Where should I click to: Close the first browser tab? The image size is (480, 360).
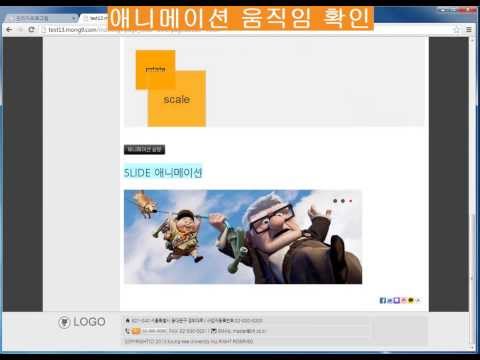tap(73, 18)
